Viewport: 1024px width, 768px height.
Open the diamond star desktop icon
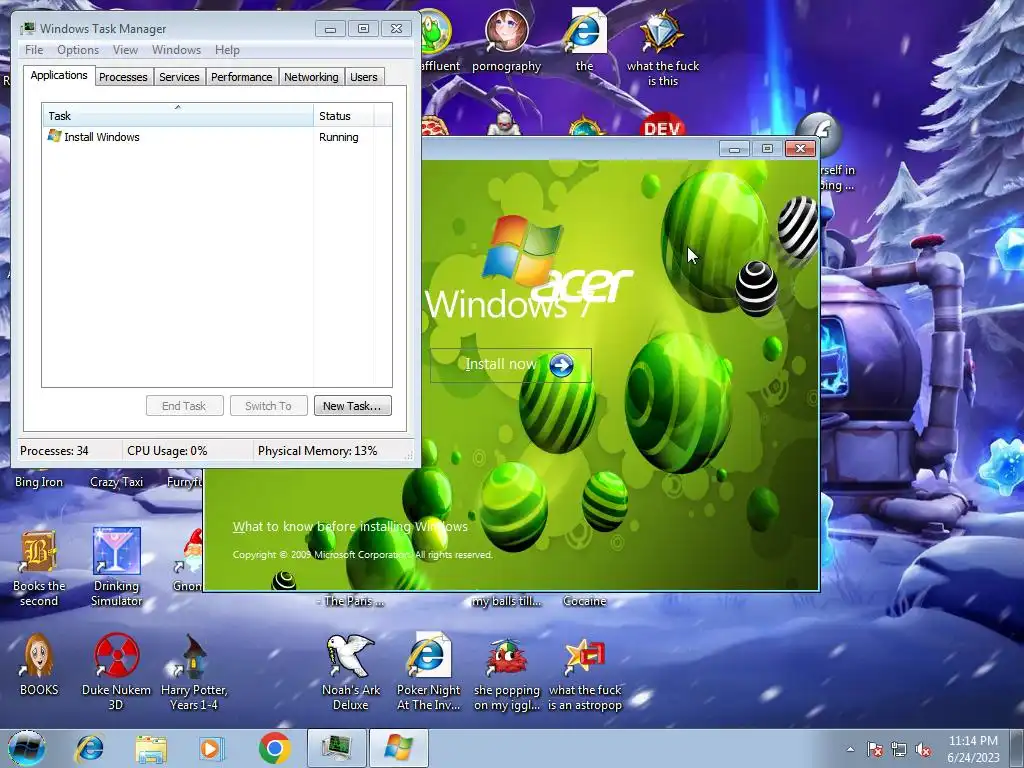click(x=663, y=48)
